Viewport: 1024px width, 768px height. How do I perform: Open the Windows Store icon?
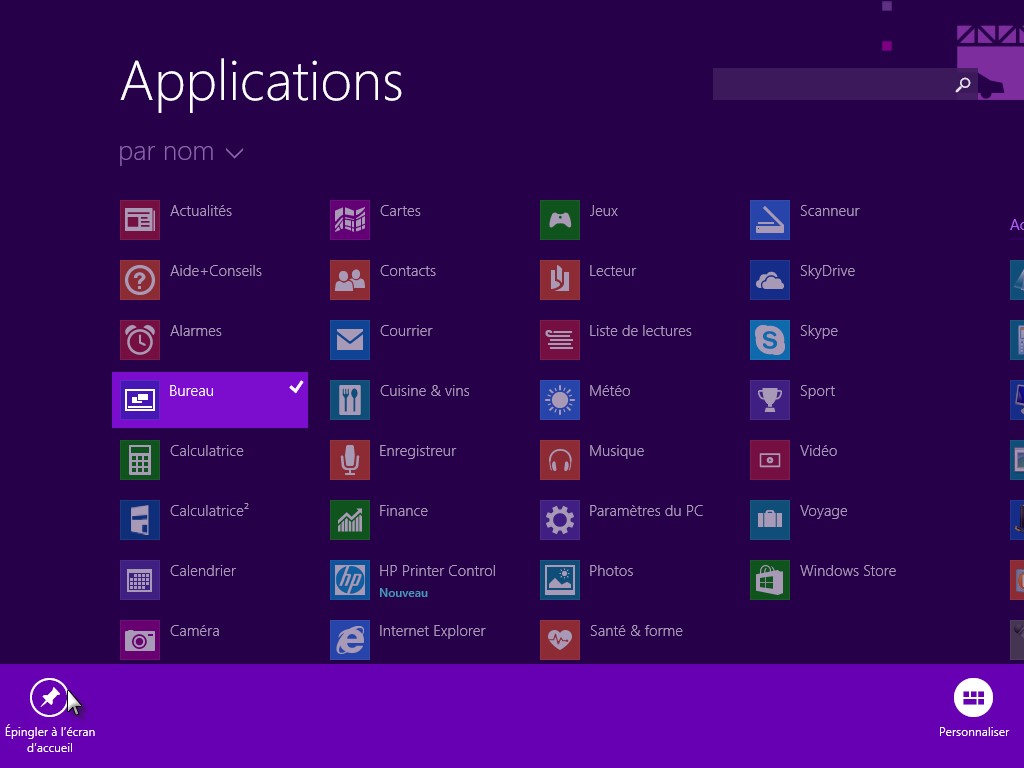point(769,580)
